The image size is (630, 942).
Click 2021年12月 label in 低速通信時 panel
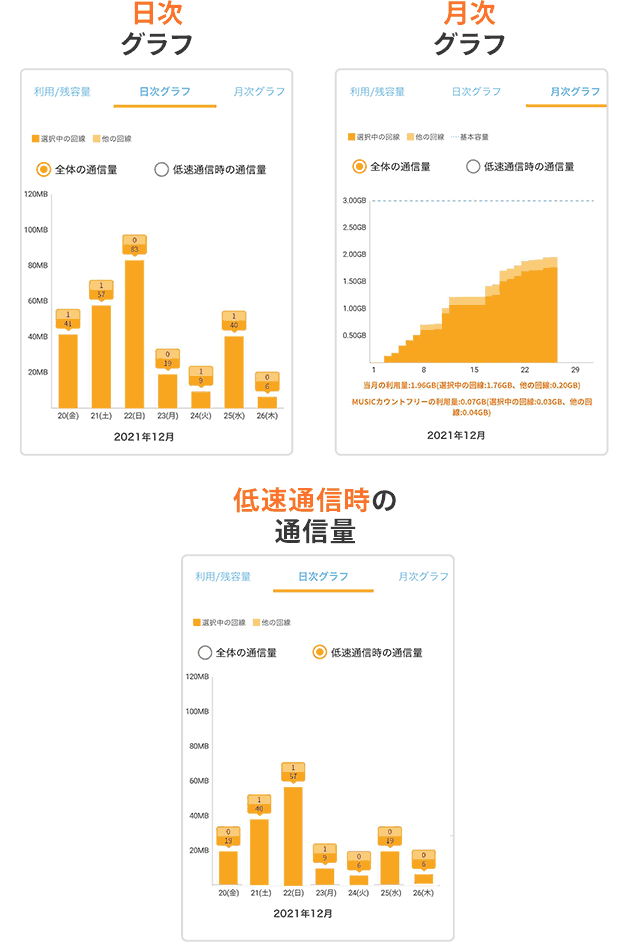pos(303,913)
